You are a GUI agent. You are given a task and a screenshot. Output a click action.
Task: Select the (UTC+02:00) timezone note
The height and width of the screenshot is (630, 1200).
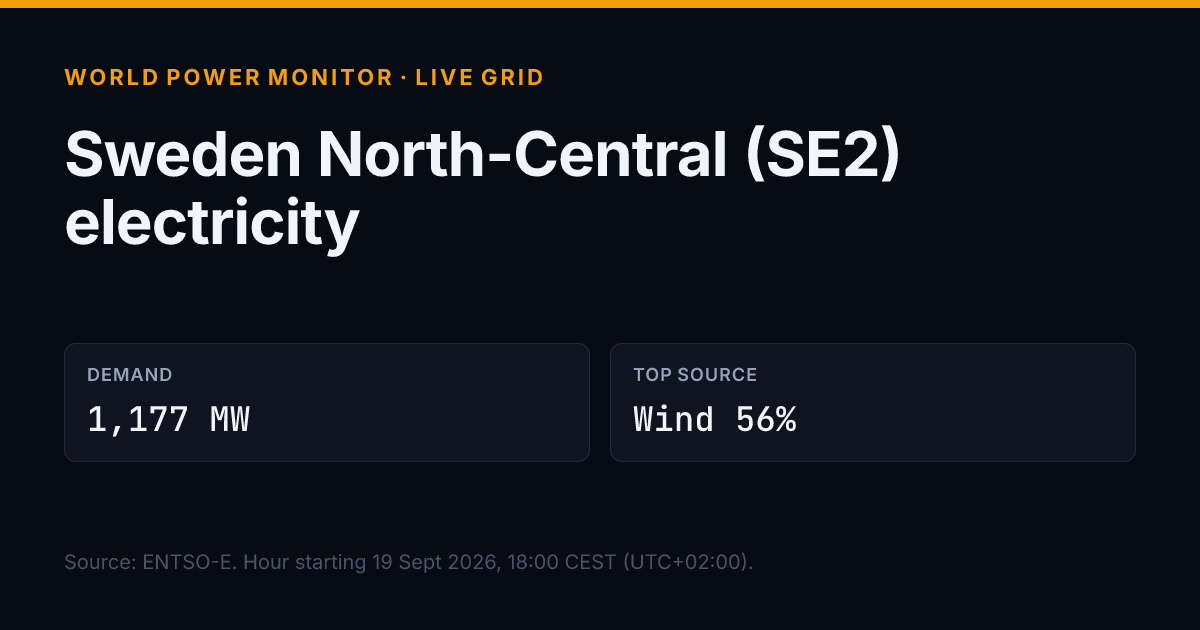(688, 562)
